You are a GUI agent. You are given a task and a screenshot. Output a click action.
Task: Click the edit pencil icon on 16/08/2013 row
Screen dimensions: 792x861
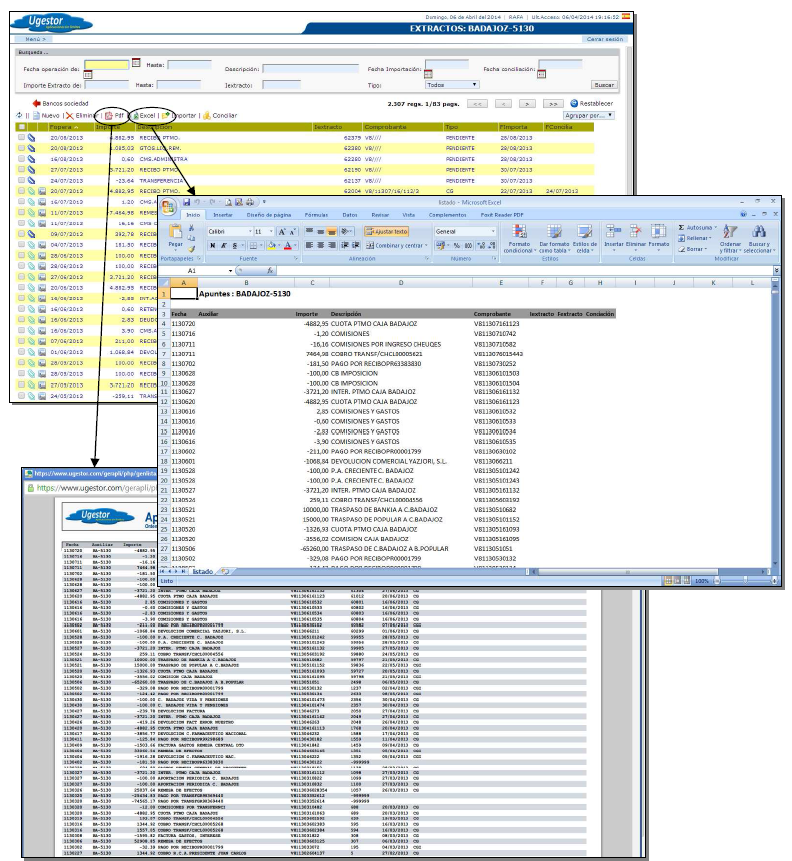31,159
